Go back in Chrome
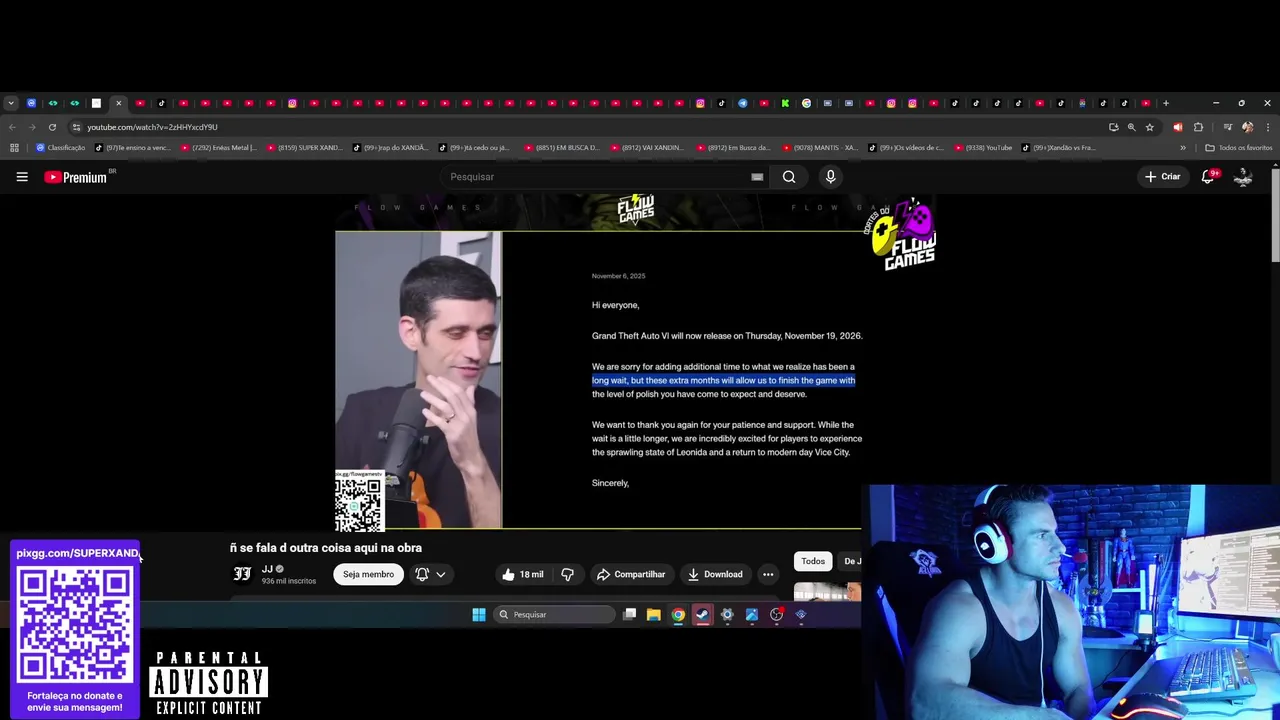The width and height of the screenshot is (1280, 720). coord(12,127)
